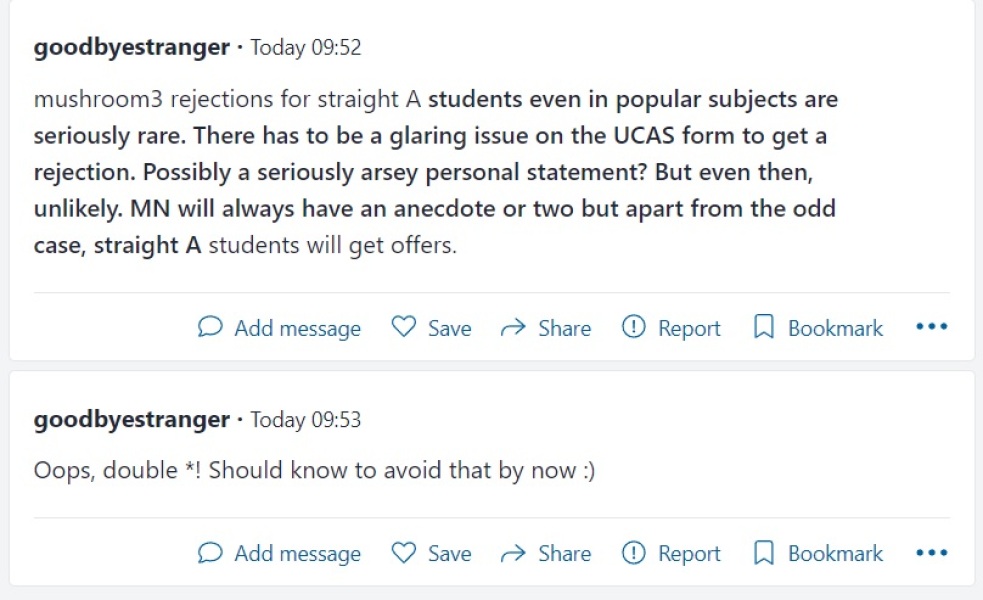
Task: Click the speech bubble icon on the 09:52 post
Action: click(x=210, y=327)
